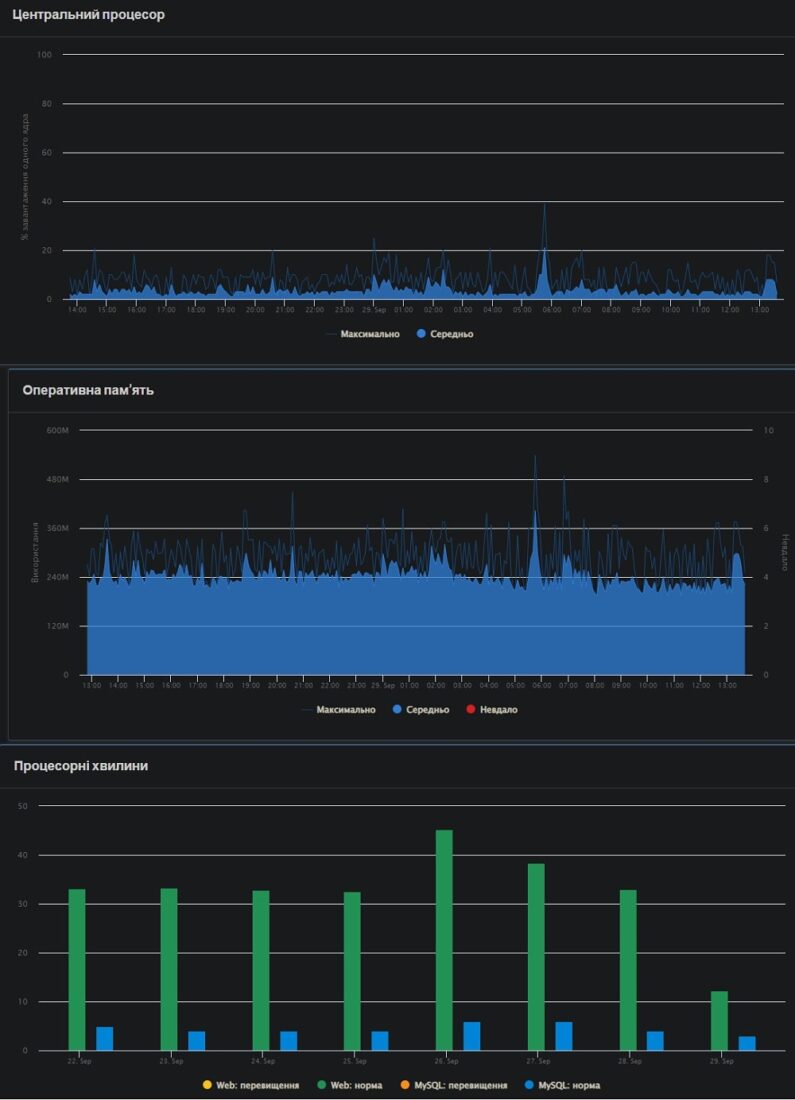Image resolution: width=795 pixels, height=1100 pixels.
Task: Click the Центральний процесор heading
Action: pyautogui.click(x=88, y=15)
